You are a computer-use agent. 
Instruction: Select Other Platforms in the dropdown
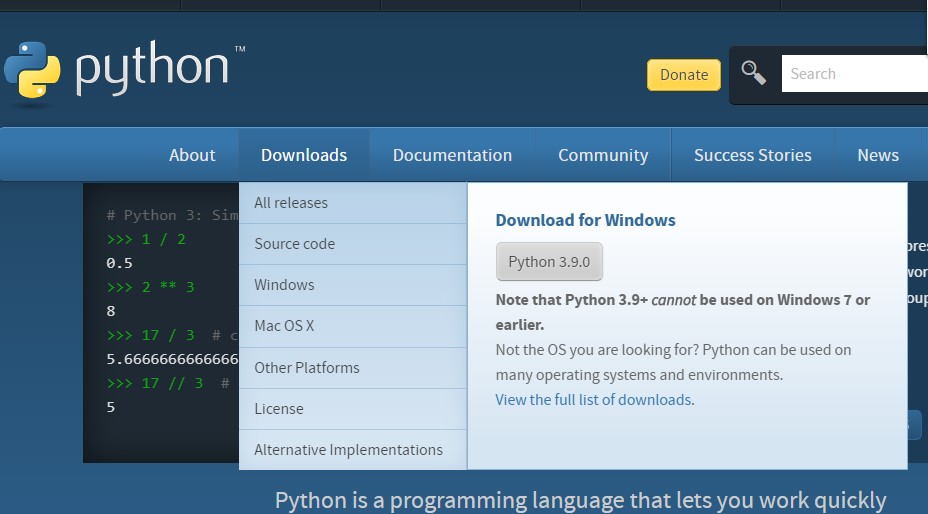pos(307,368)
